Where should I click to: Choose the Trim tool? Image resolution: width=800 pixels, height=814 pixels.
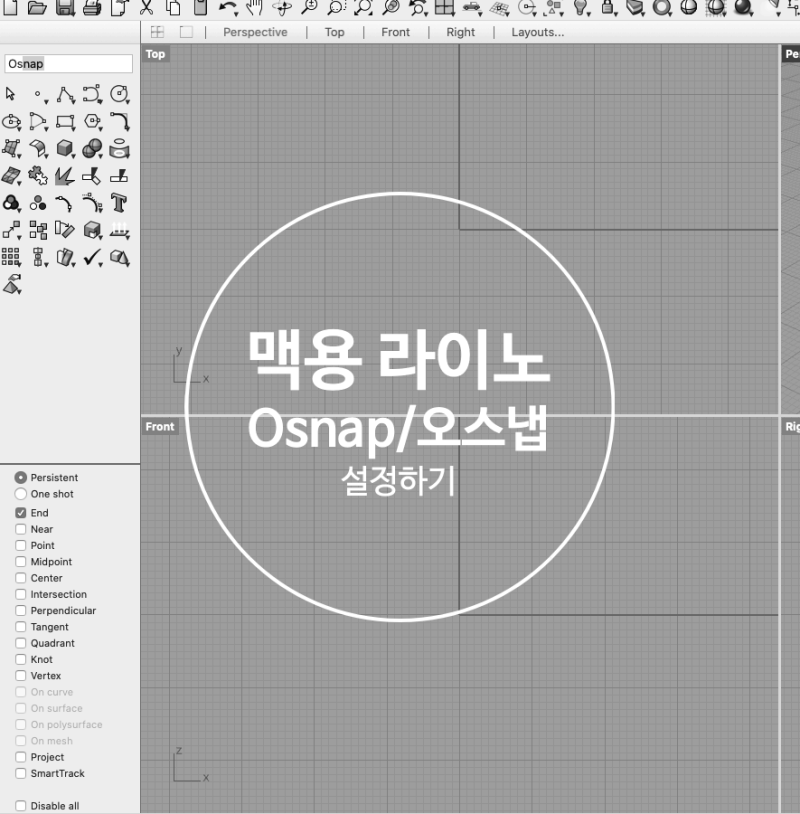[x=92, y=175]
